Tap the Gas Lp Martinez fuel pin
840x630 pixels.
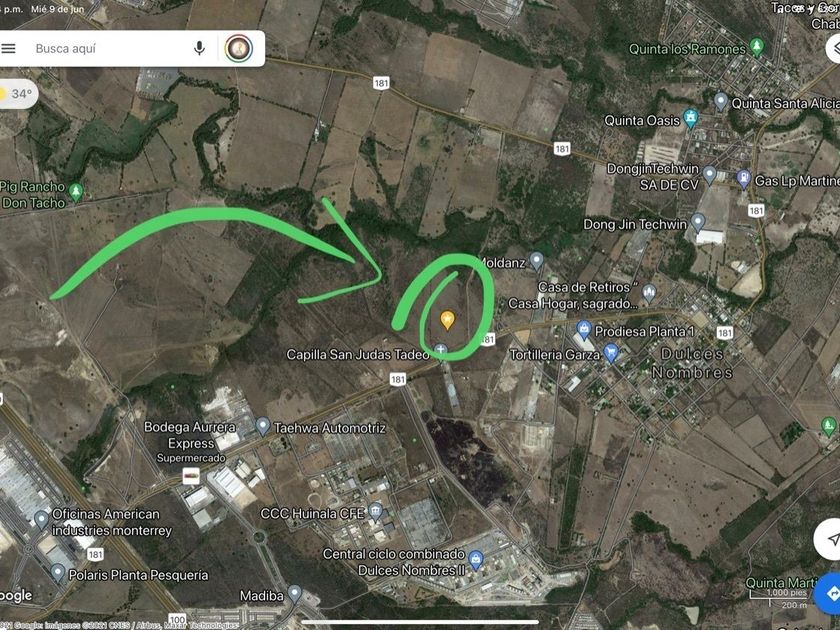coord(744,179)
